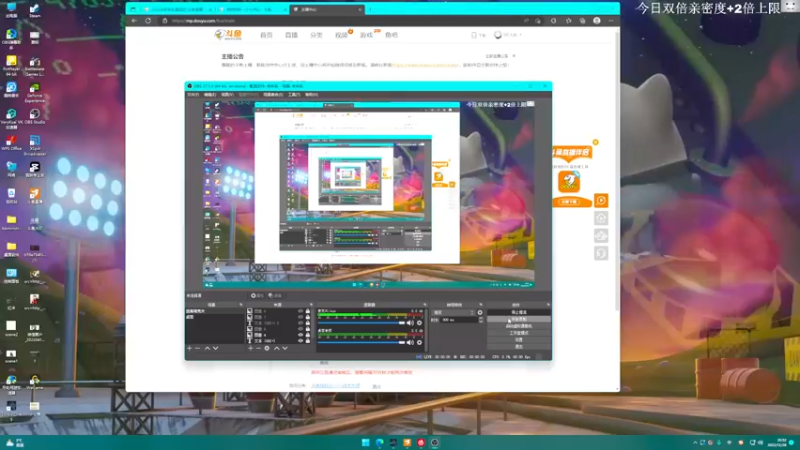Toggle visibility eye of the bottom 文本 GDI+ source
The width and height of the screenshot is (800, 450).
click(x=301, y=341)
